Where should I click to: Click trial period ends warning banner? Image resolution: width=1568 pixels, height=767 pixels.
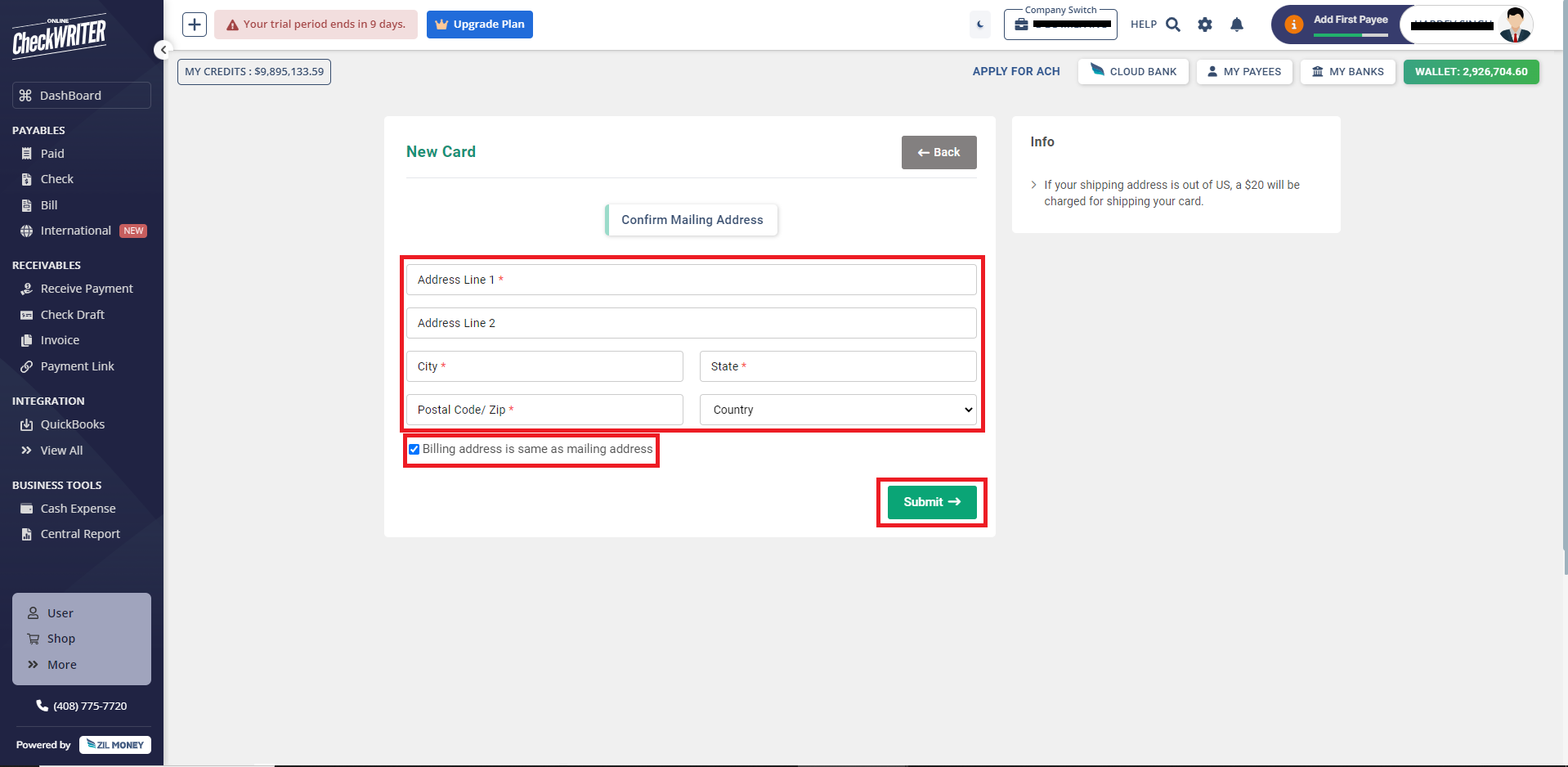[x=316, y=25]
